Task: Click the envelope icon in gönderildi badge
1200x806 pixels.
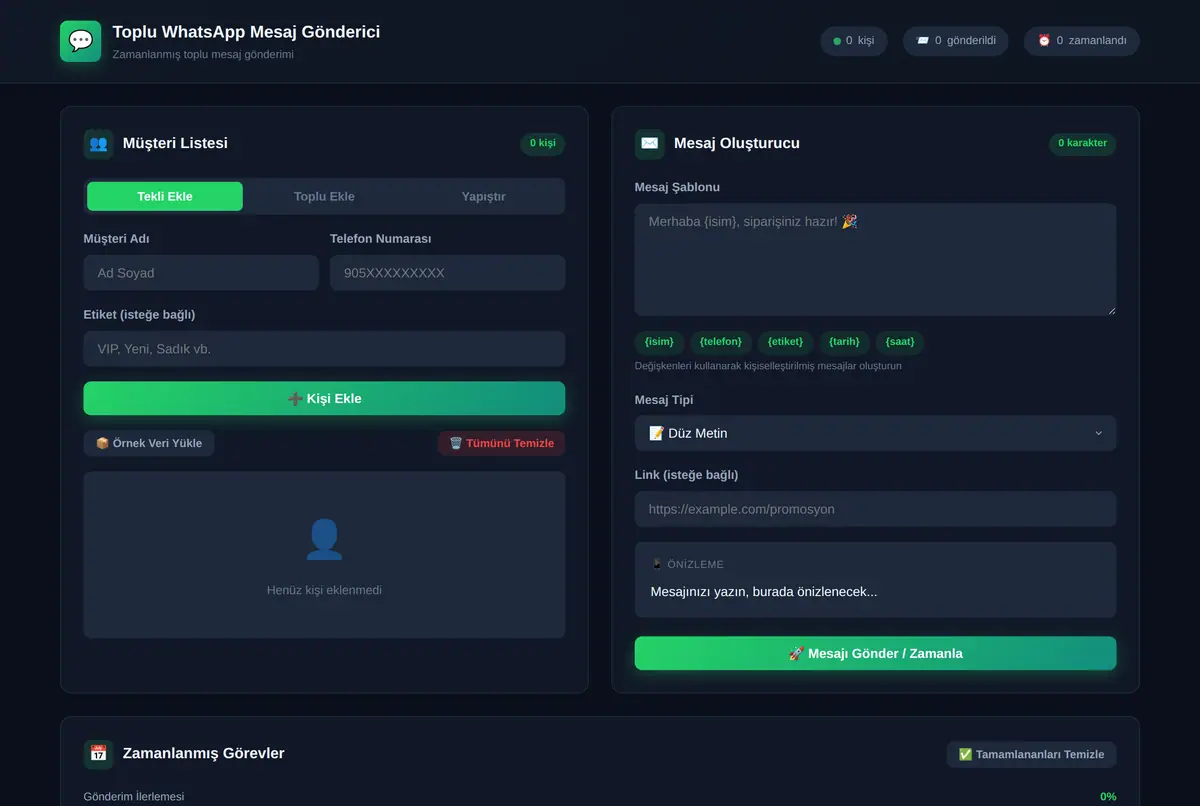Action: [922, 41]
